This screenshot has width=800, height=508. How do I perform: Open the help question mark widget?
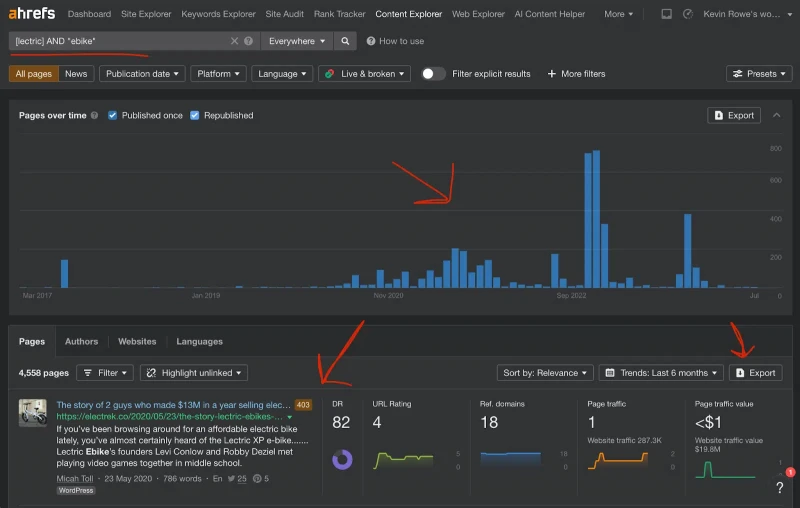point(780,488)
